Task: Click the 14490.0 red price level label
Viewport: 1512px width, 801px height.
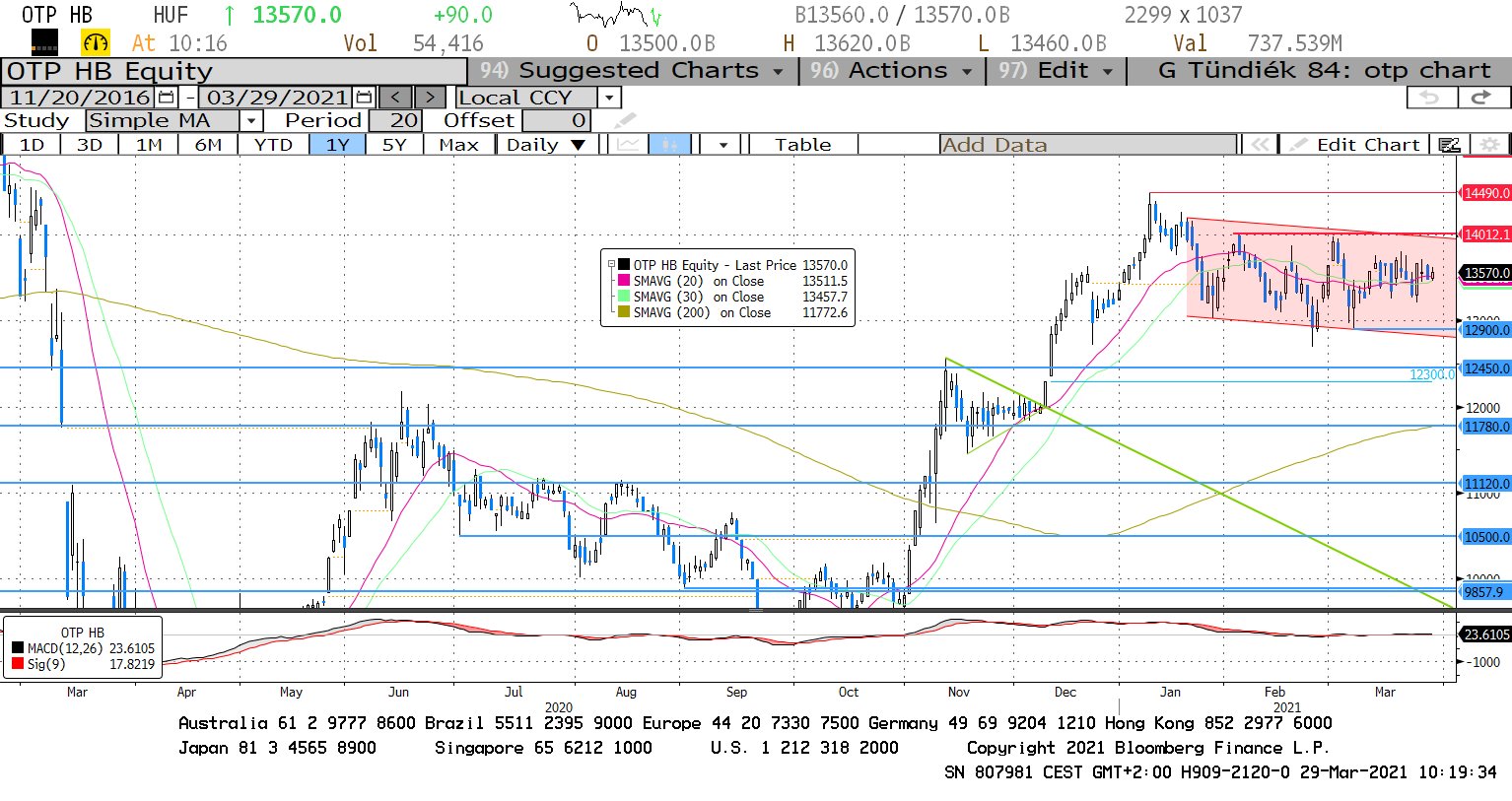Action: pos(1485,193)
